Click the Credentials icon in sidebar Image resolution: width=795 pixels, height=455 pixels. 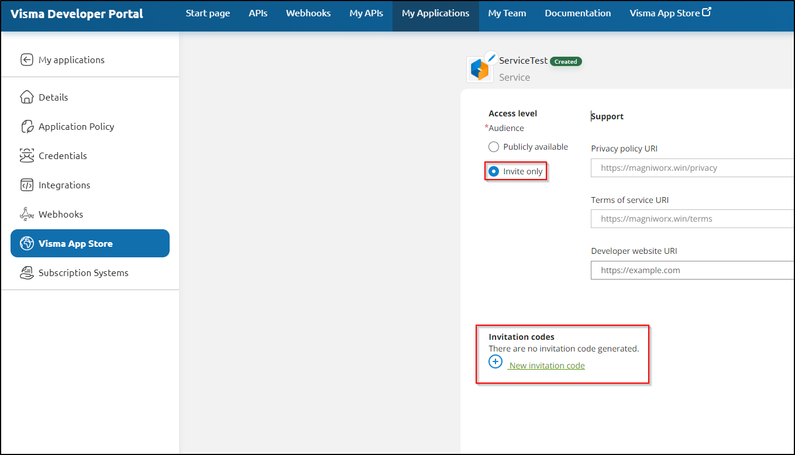(x=26, y=156)
